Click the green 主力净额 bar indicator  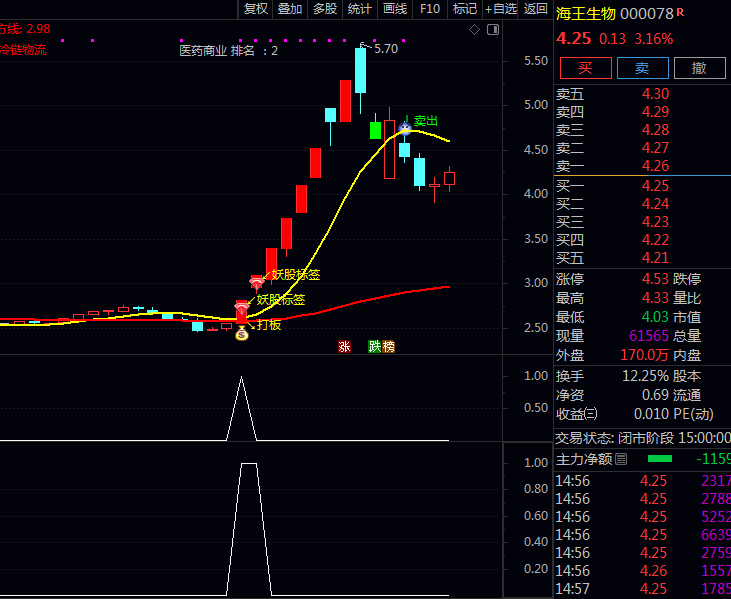click(x=660, y=459)
